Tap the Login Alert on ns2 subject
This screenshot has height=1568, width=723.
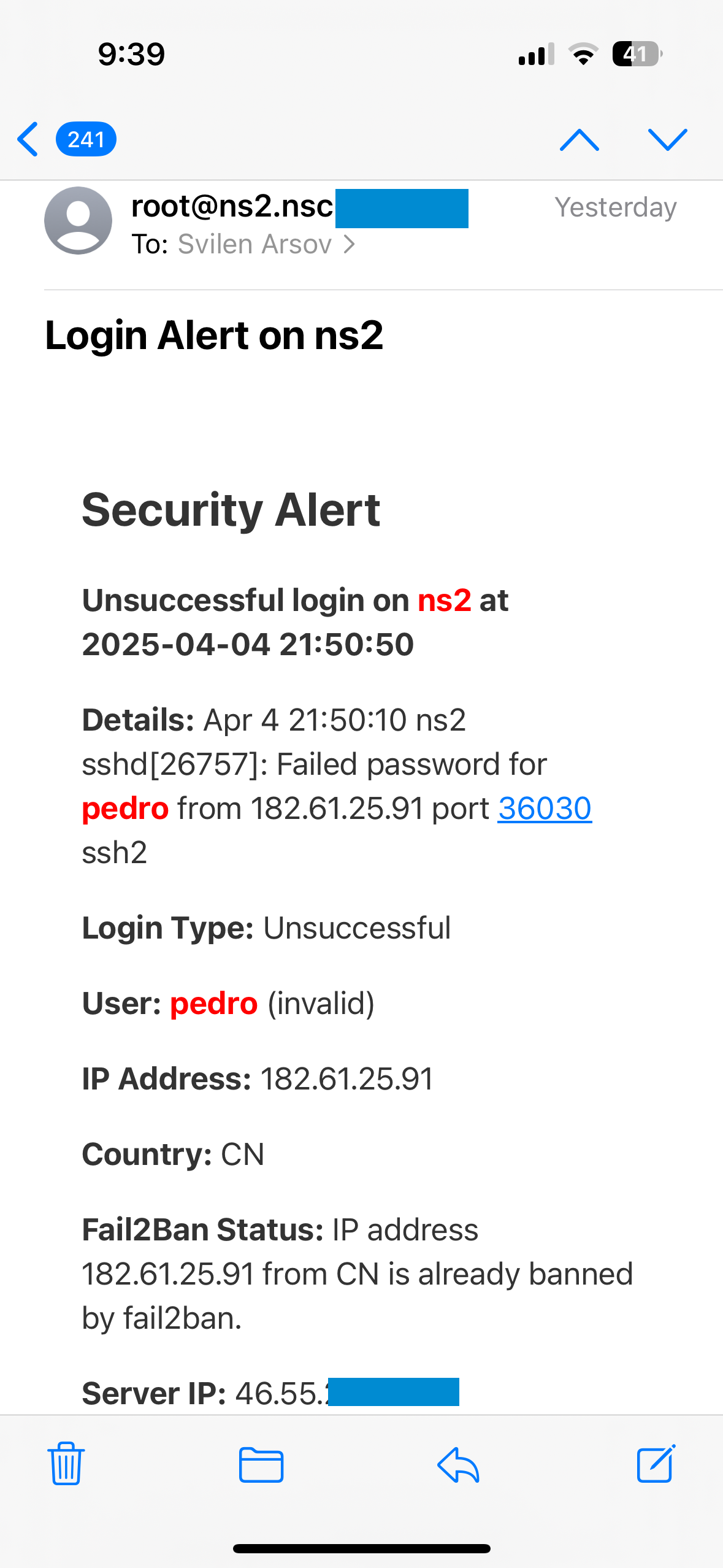pyautogui.click(x=215, y=336)
